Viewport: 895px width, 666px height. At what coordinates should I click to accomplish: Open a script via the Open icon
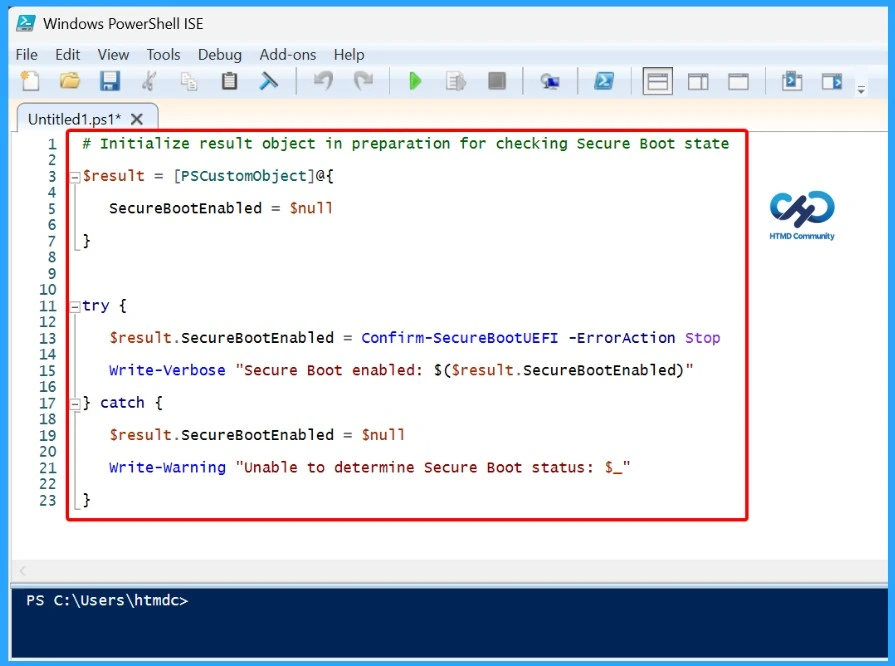pyautogui.click(x=69, y=81)
